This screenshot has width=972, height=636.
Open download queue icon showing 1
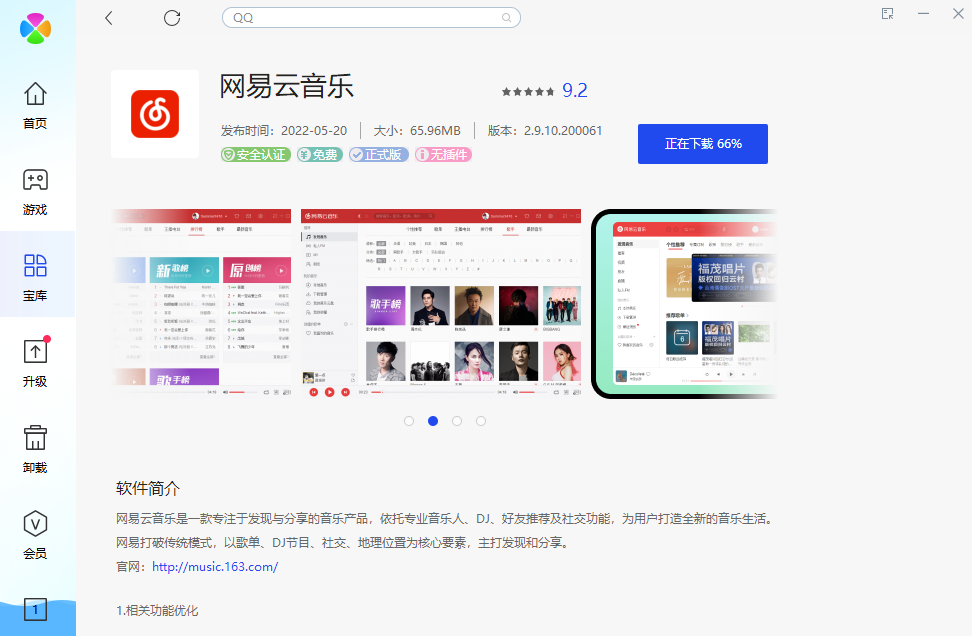pyautogui.click(x=35, y=609)
